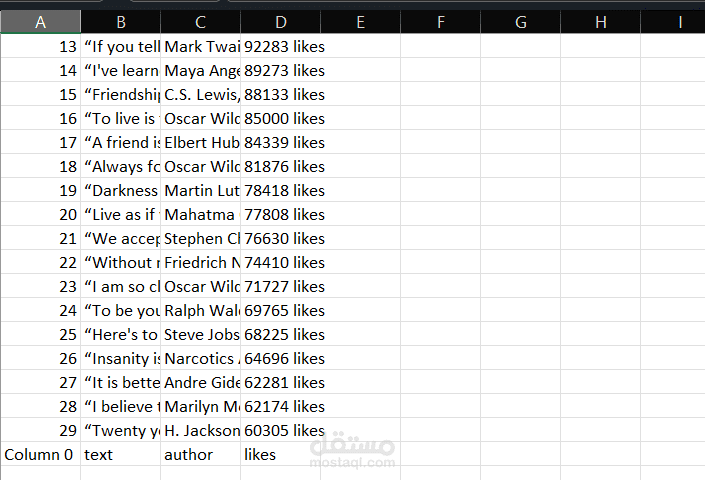Click quote cell starting "Darkness
Image resolution: width=705 pixels, height=480 pixels.
(x=120, y=190)
